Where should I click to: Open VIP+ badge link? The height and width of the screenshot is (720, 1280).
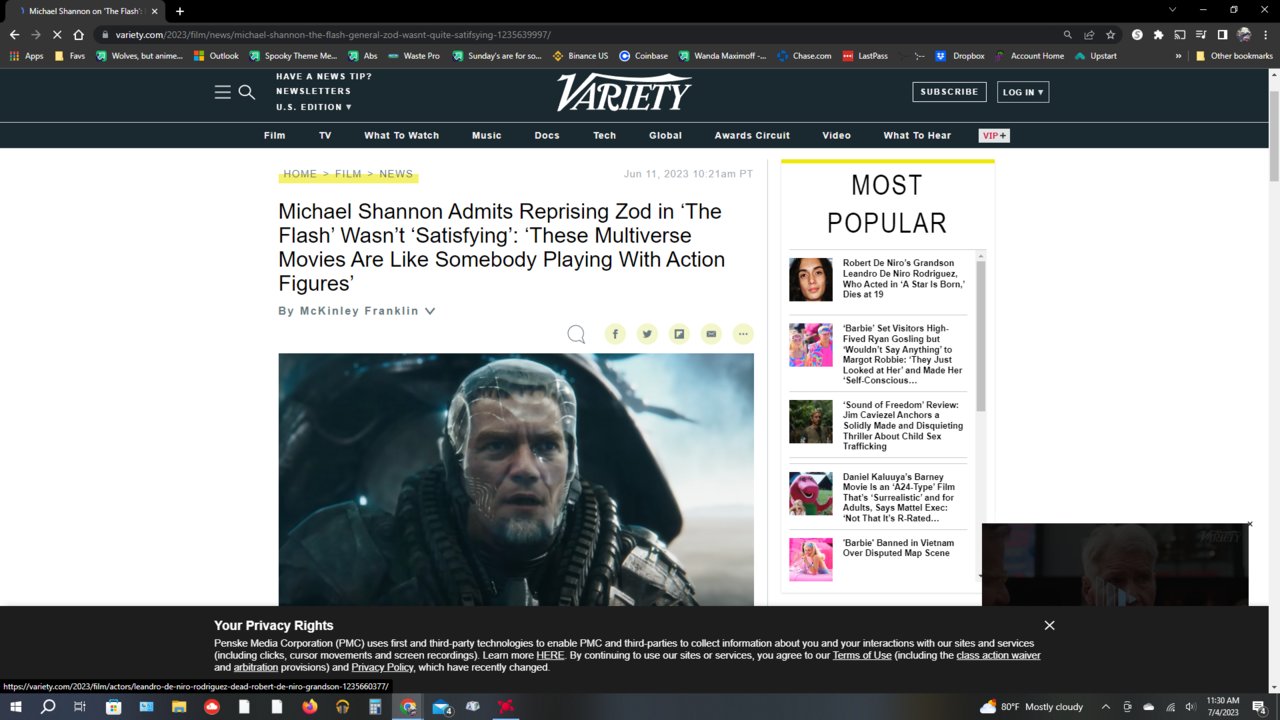[994, 135]
